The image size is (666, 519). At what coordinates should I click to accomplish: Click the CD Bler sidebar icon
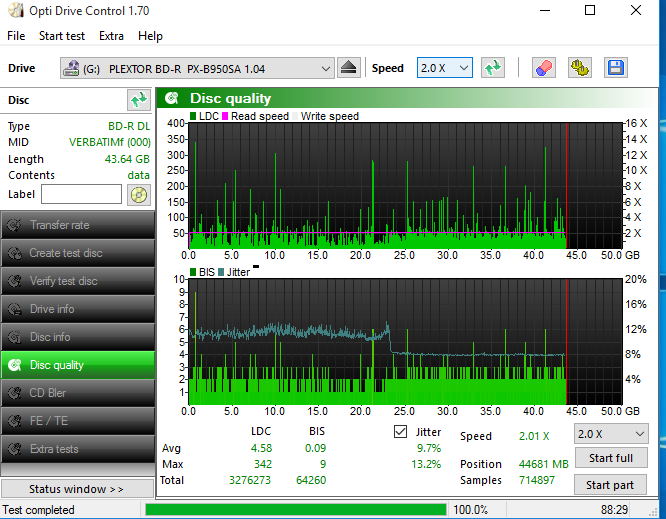(x=14, y=393)
